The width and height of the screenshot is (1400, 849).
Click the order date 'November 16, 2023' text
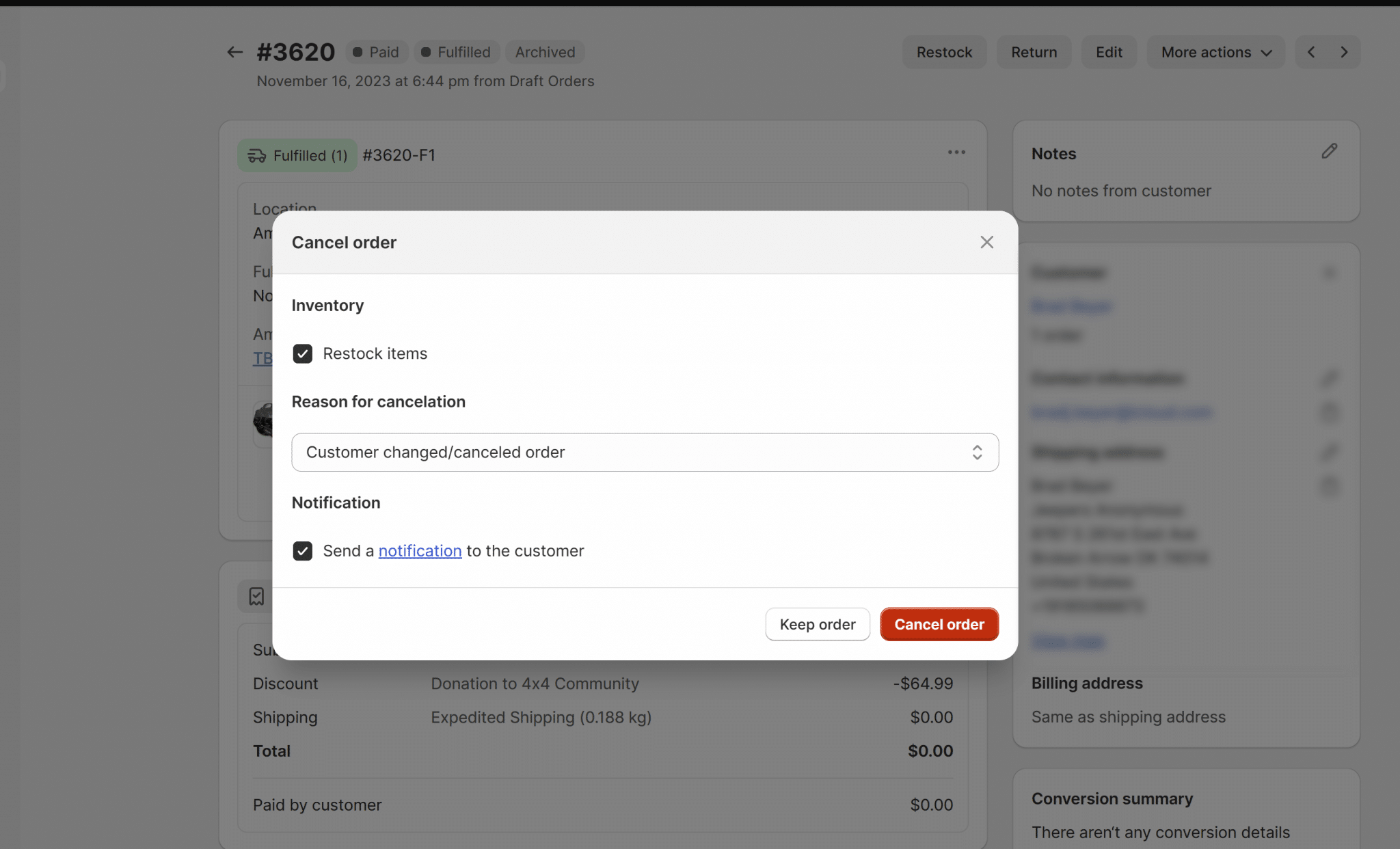[x=333, y=81]
